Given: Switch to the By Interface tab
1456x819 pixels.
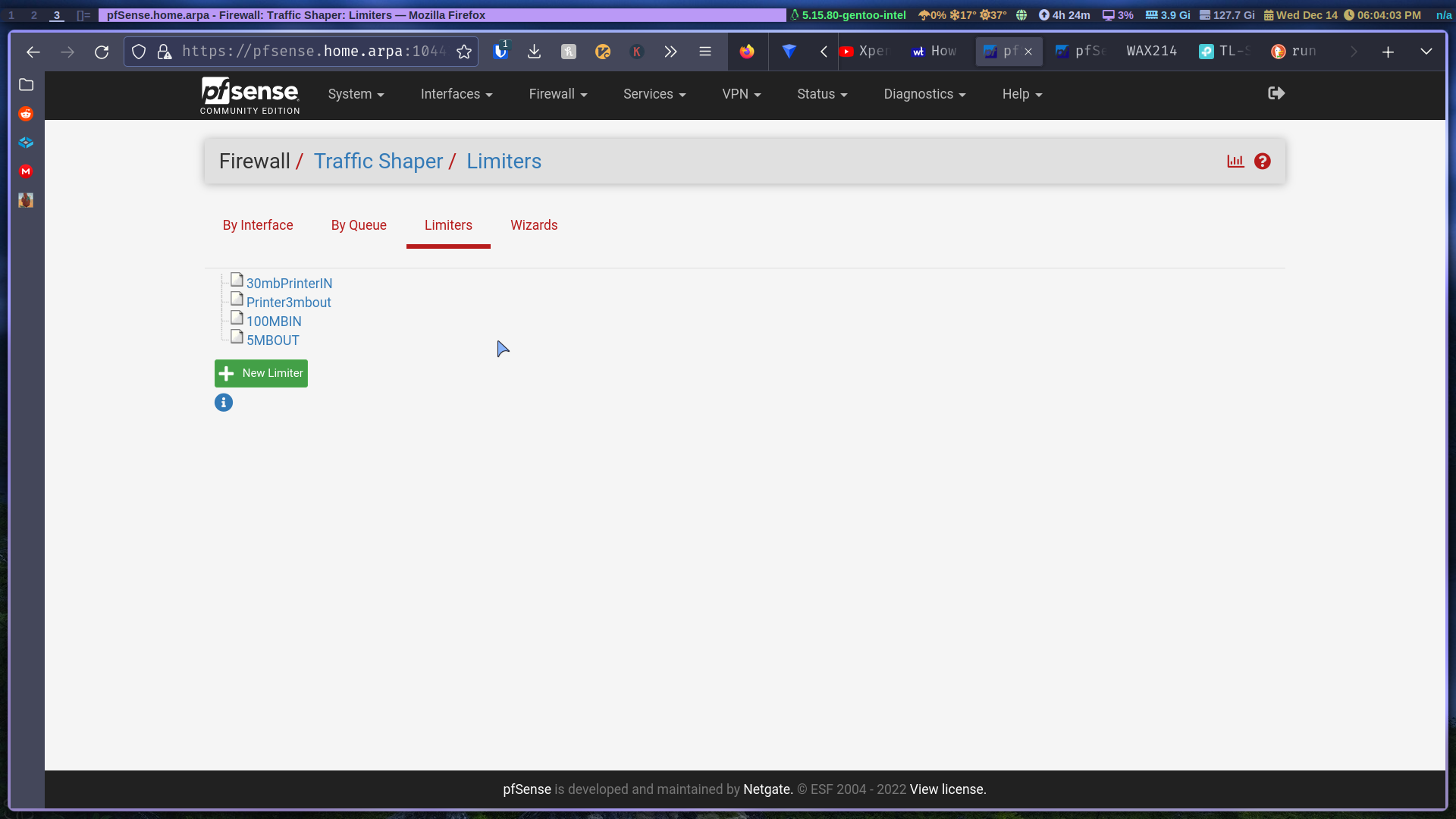Looking at the screenshot, I should (257, 225).
